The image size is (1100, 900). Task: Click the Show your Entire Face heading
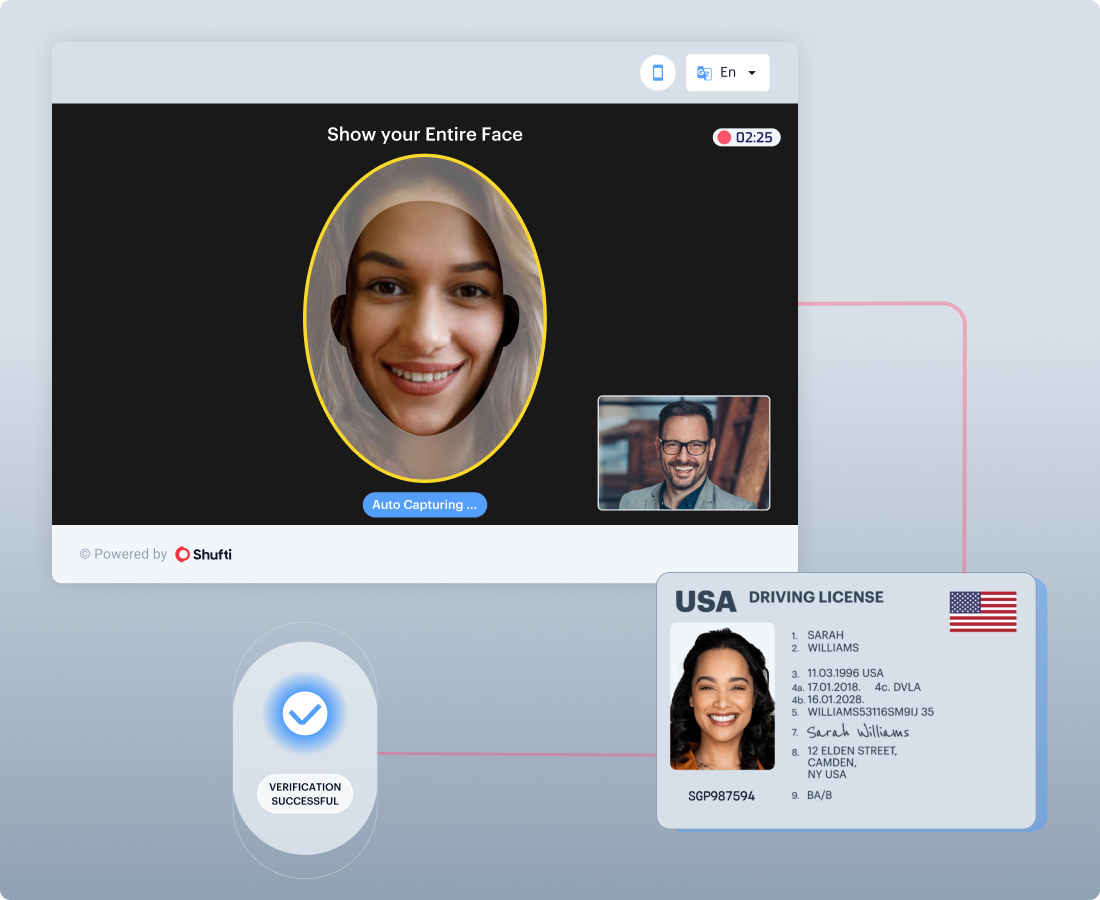(425, 134)
